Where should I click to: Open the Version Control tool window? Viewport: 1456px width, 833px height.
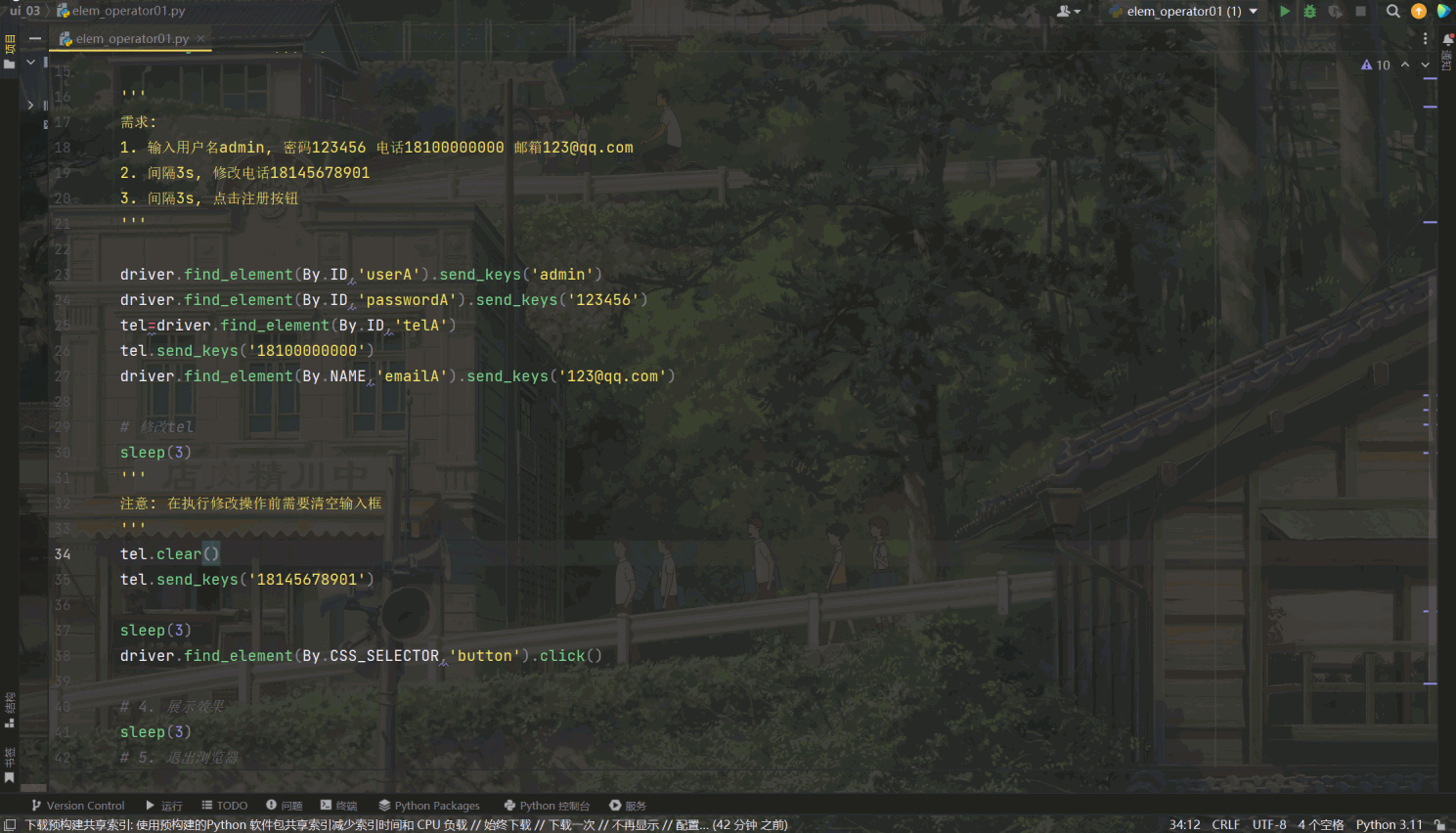78,806
